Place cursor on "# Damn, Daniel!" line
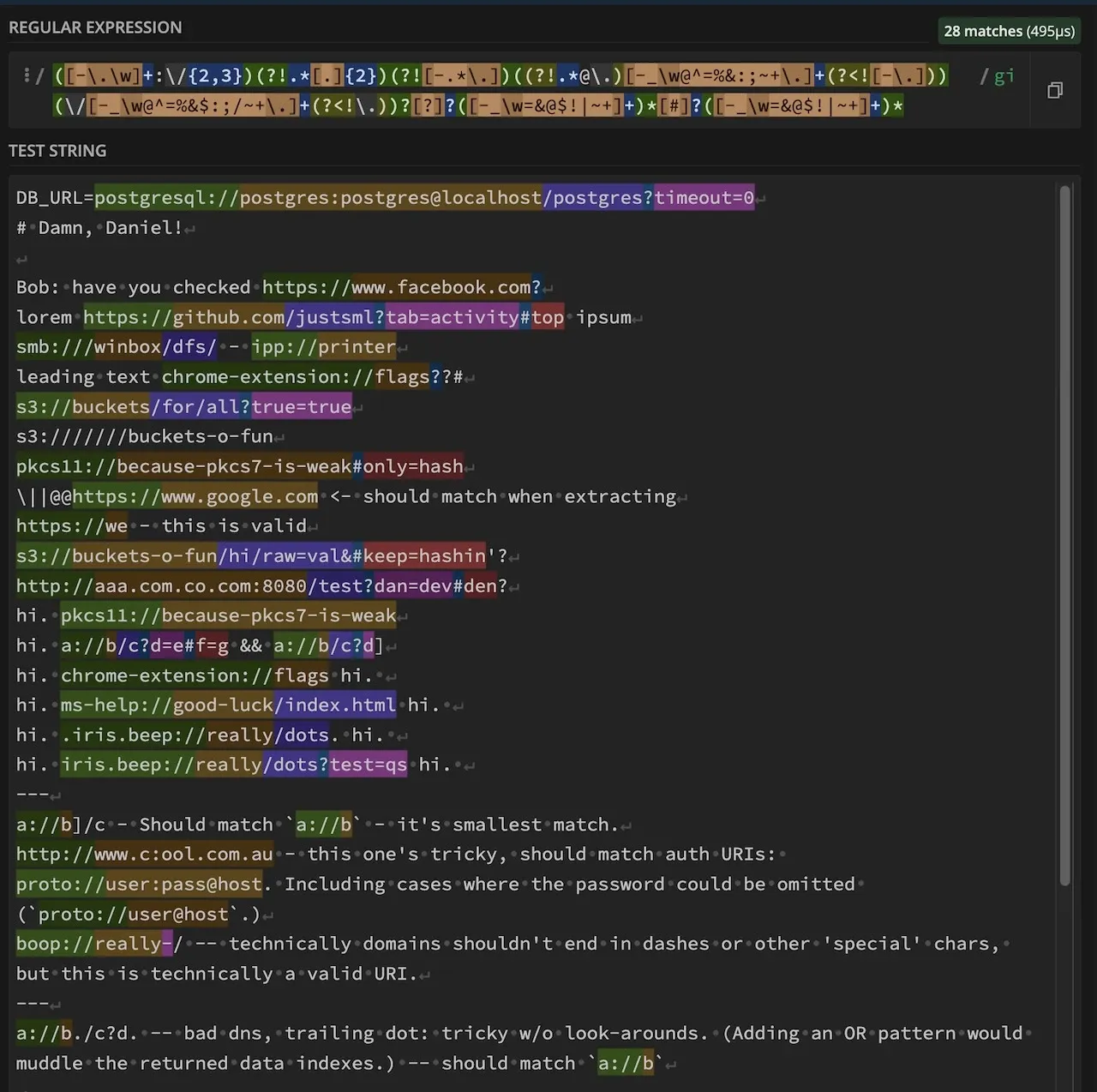The image size is (1097, 1092). 99,228
